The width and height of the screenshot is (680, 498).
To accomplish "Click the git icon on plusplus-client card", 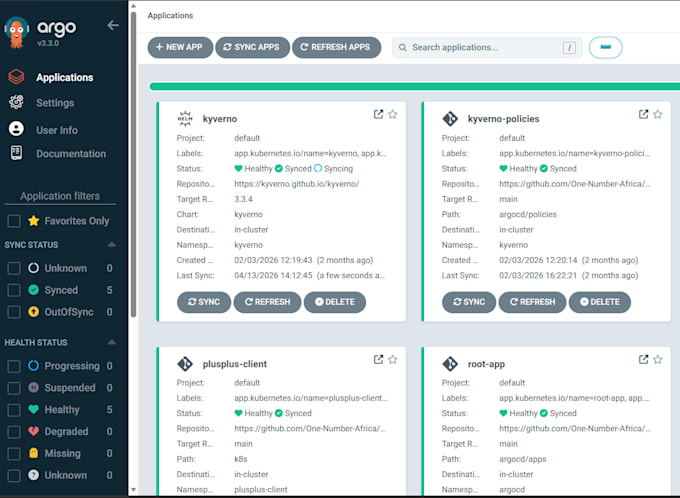I will (185, 364).
